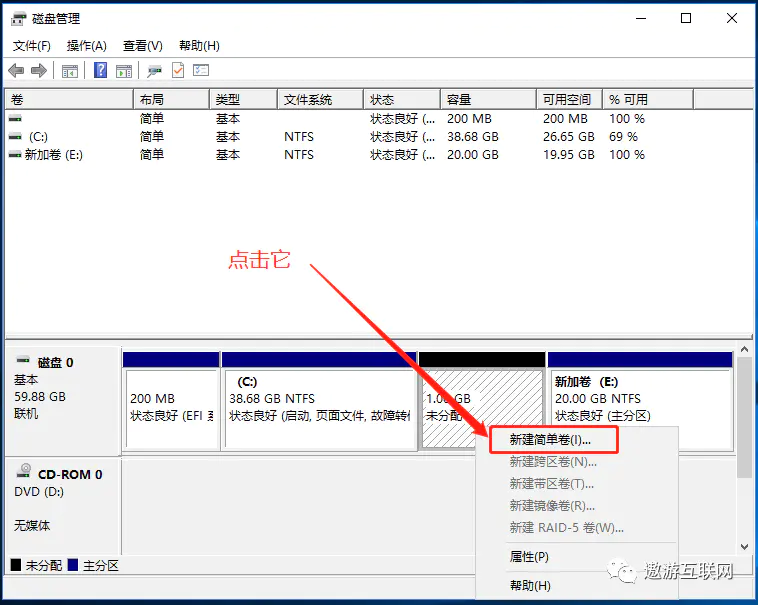Open the 查看(V) menu

tap(143, 46)
